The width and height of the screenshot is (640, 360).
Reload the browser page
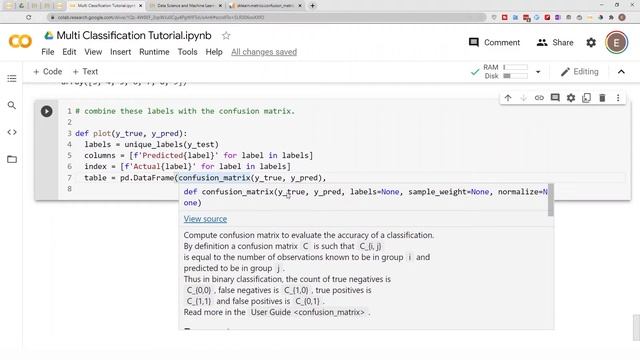pyautogui.click(x=29, y=17)
